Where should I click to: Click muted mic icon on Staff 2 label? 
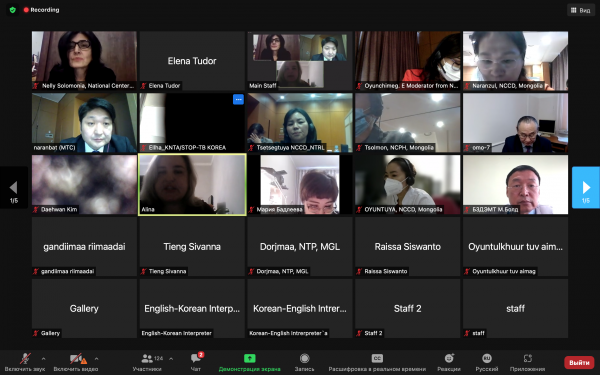pyautogui.click(x=359, y=333)
